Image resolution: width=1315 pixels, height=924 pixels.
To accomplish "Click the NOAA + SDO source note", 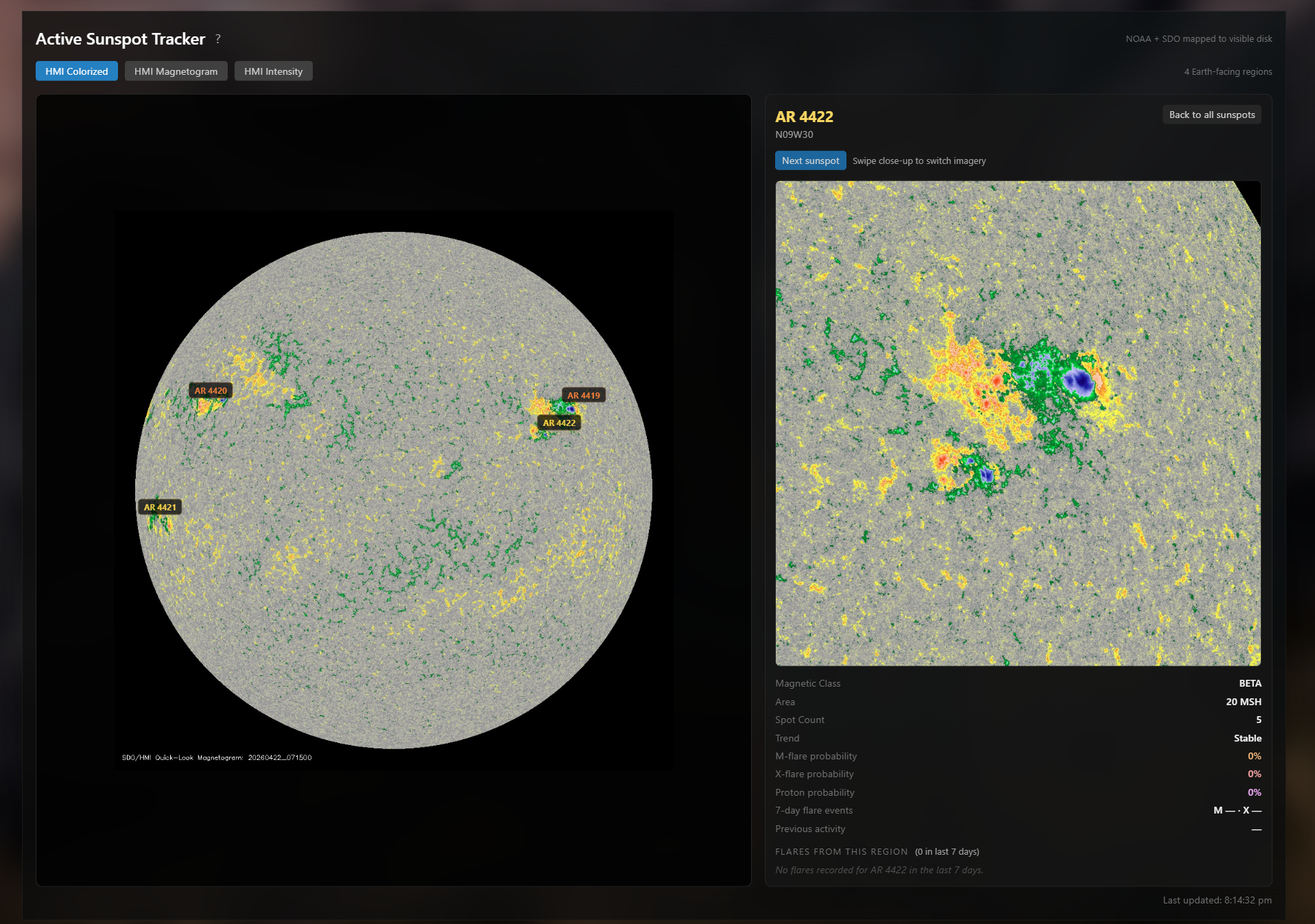I will (1199, 39).
